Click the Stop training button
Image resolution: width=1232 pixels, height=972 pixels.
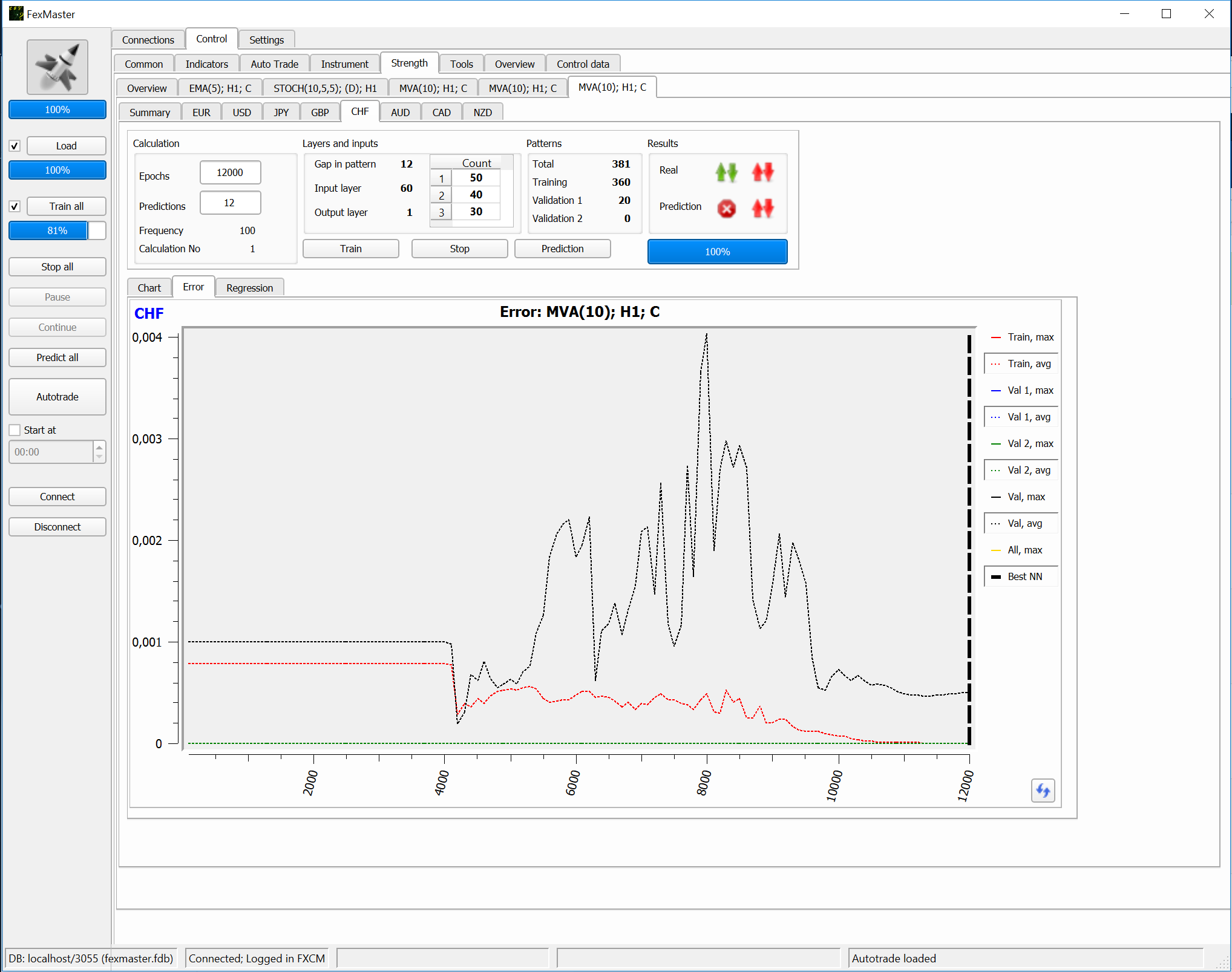click(459, 249)
